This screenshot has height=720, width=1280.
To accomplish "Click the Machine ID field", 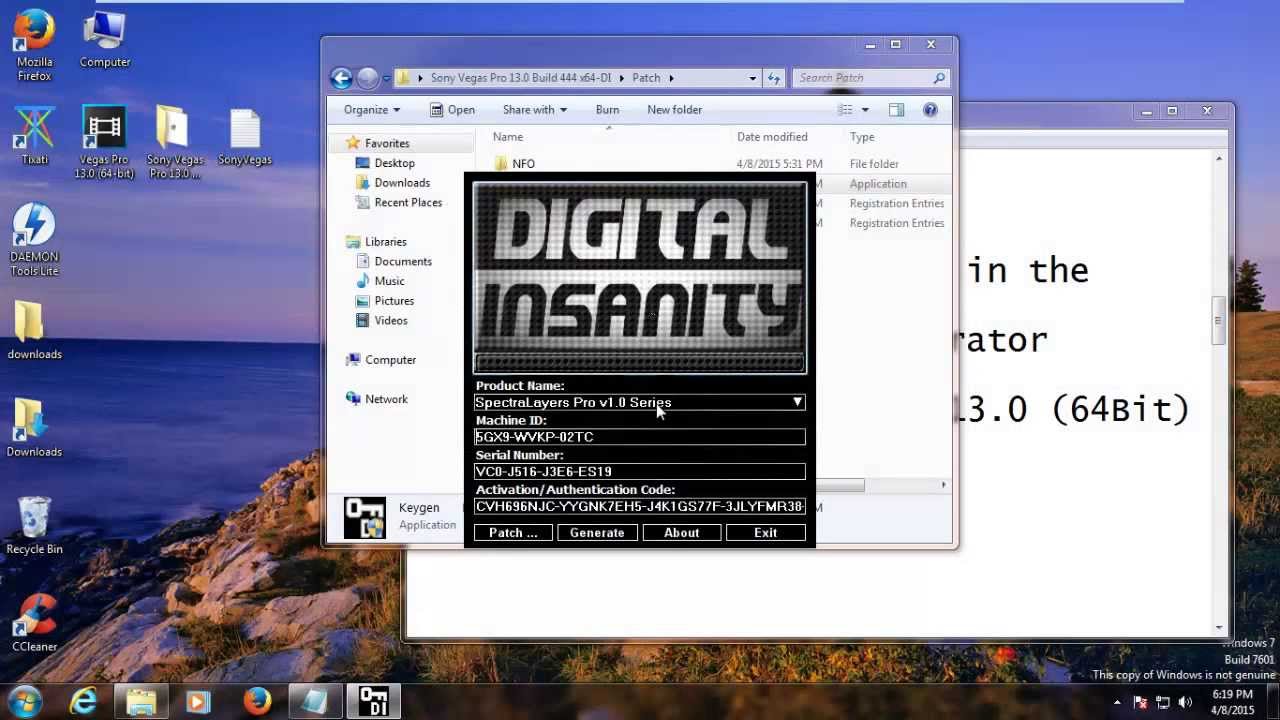I will [640, 437].
